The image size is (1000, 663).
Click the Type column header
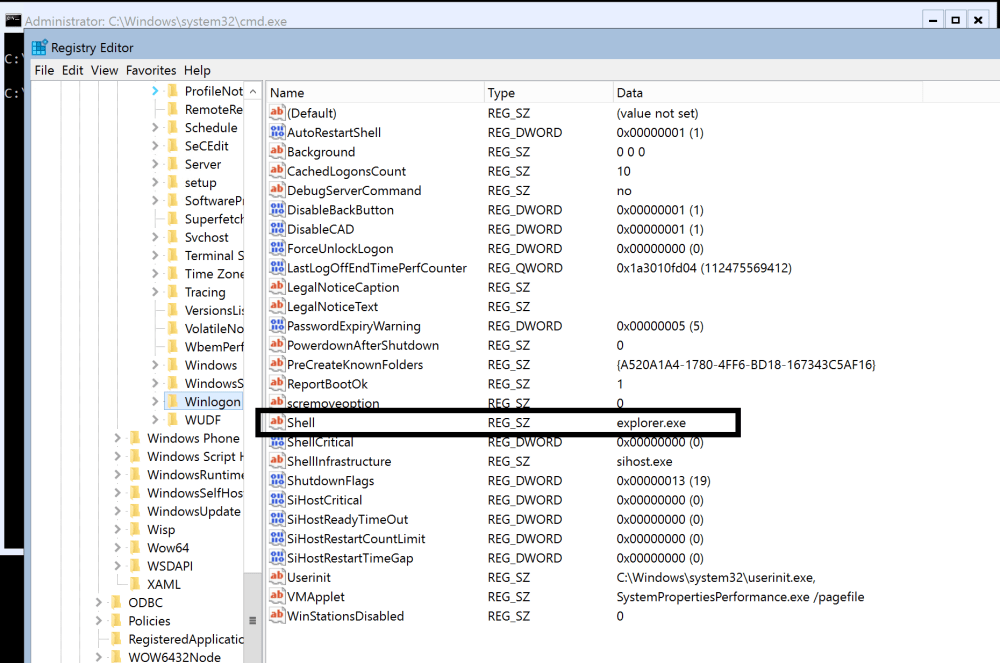(500, 92)
